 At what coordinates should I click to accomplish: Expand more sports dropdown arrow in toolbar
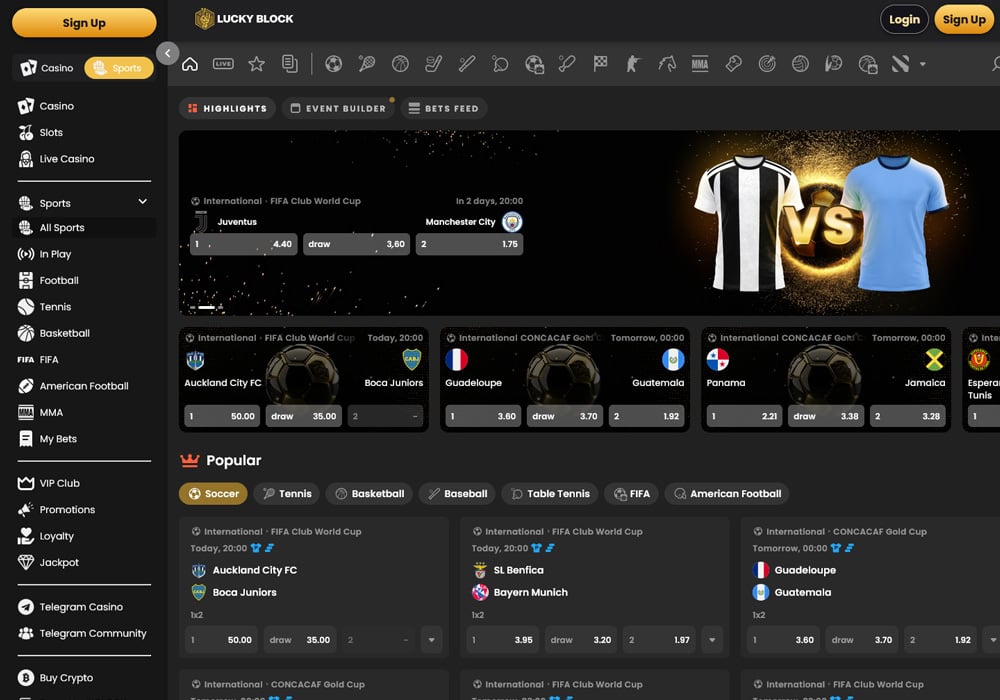(922, 64)
